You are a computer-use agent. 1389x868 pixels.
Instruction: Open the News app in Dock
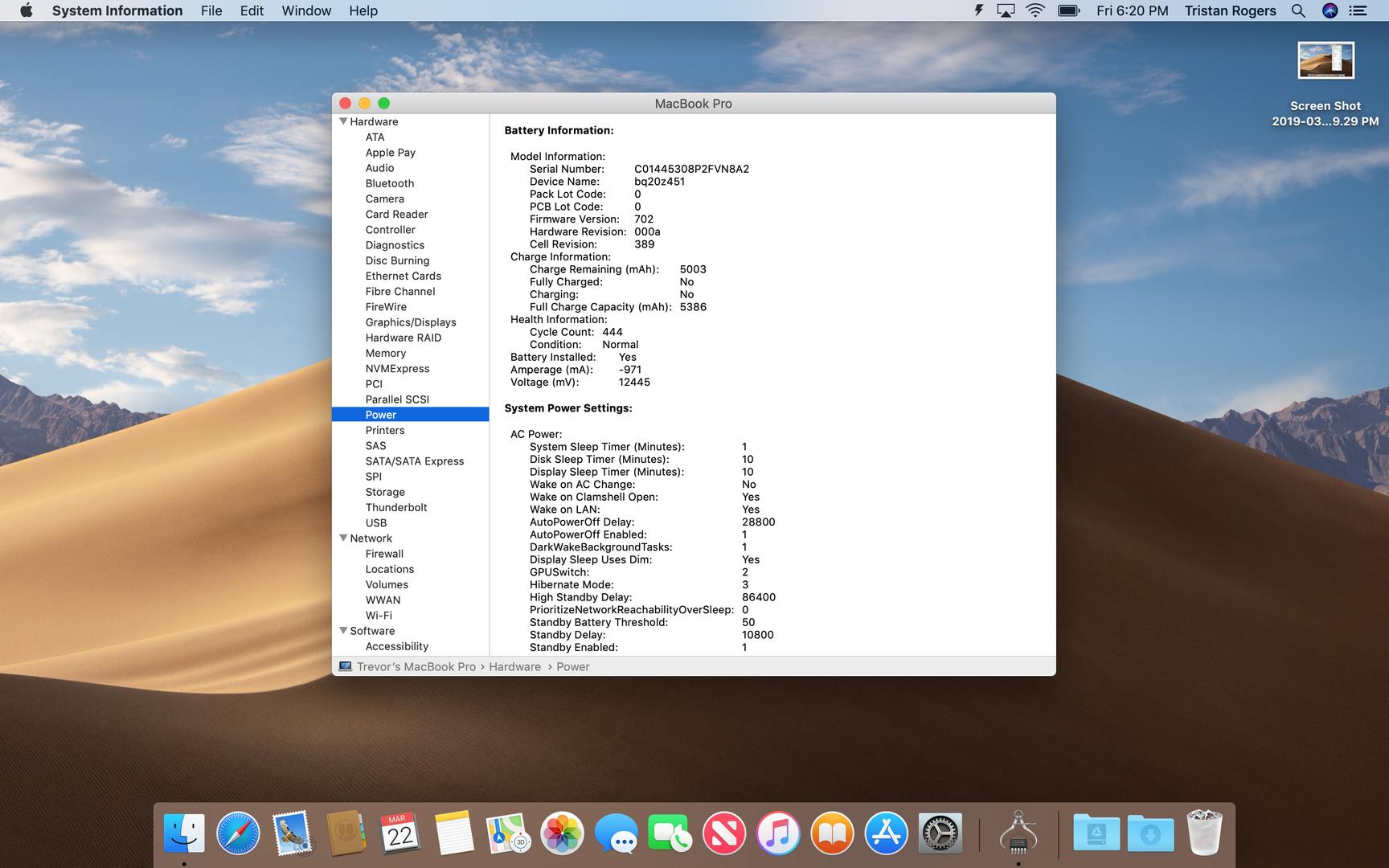coord(723,833)
